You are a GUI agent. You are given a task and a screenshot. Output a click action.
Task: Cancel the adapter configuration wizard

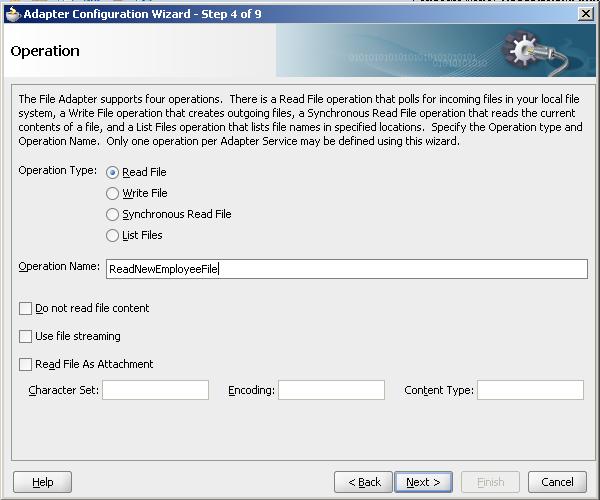(557, 482)
